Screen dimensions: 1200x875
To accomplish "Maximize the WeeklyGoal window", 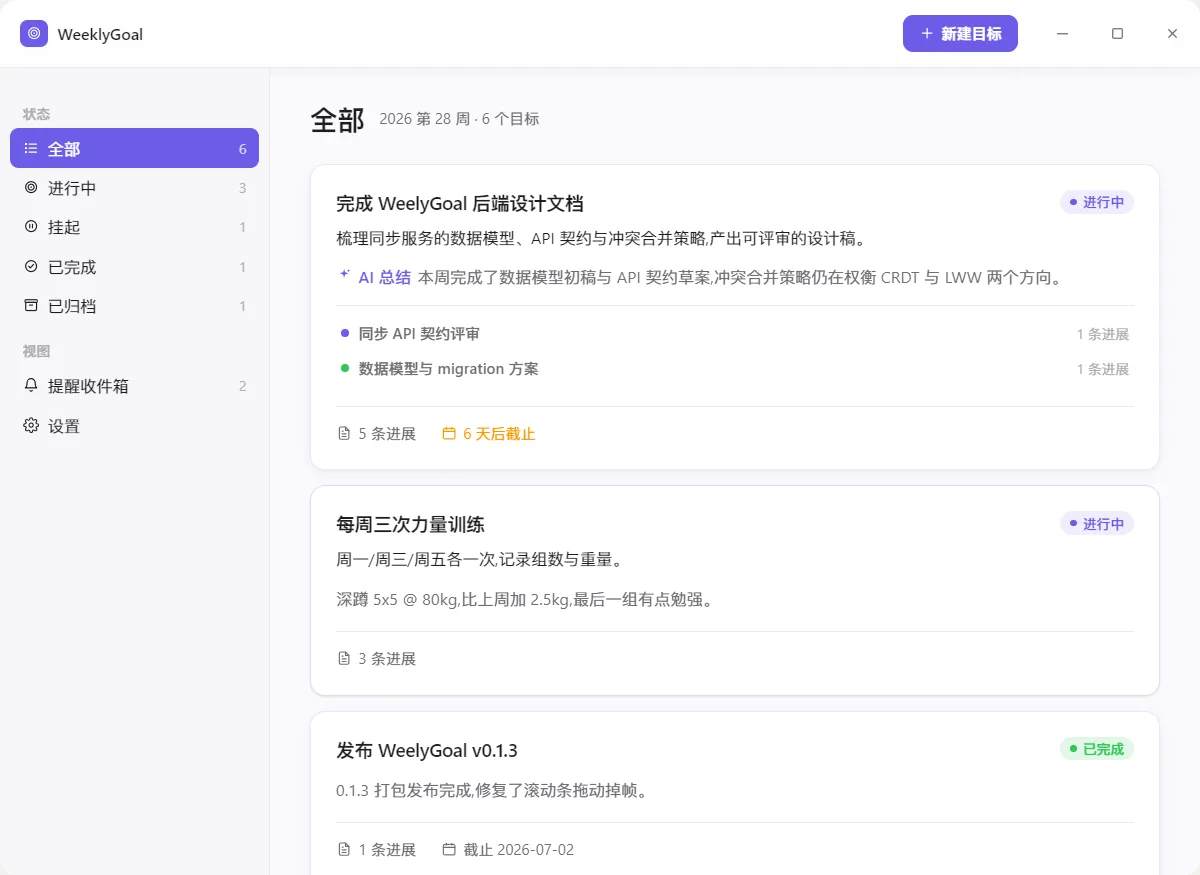I will [x=1117, y=33].
